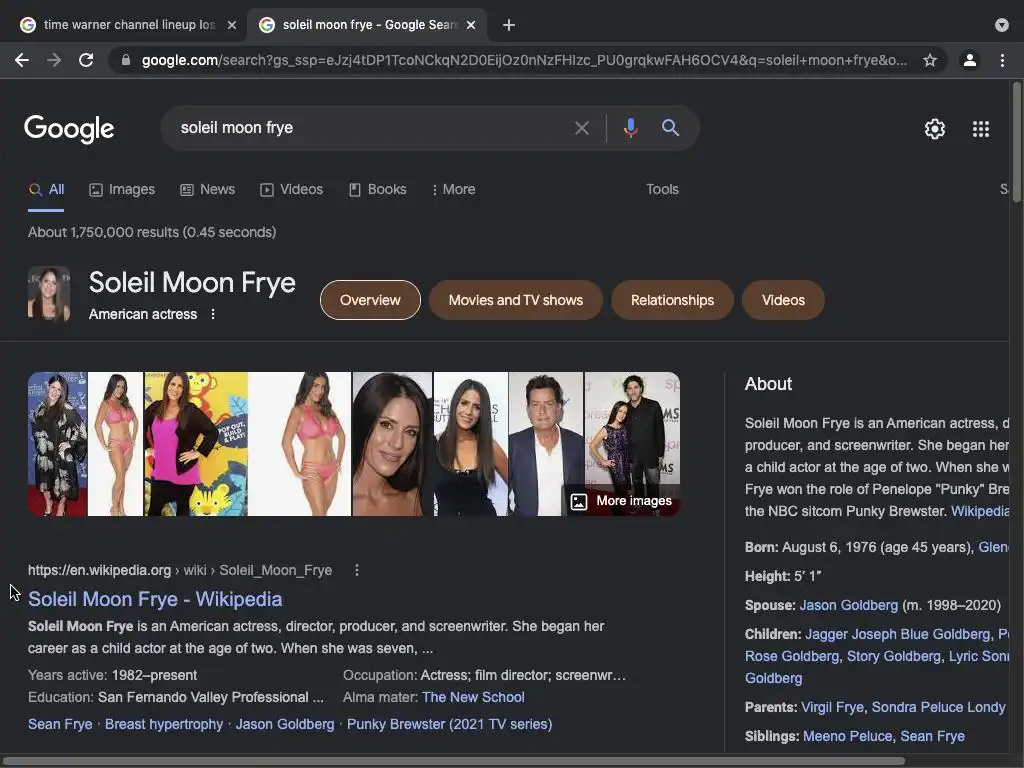This screenshot has height=768, width=1024.
Task: Click the address bar URL
Action: pyautogui.click(x=524, y=61)
